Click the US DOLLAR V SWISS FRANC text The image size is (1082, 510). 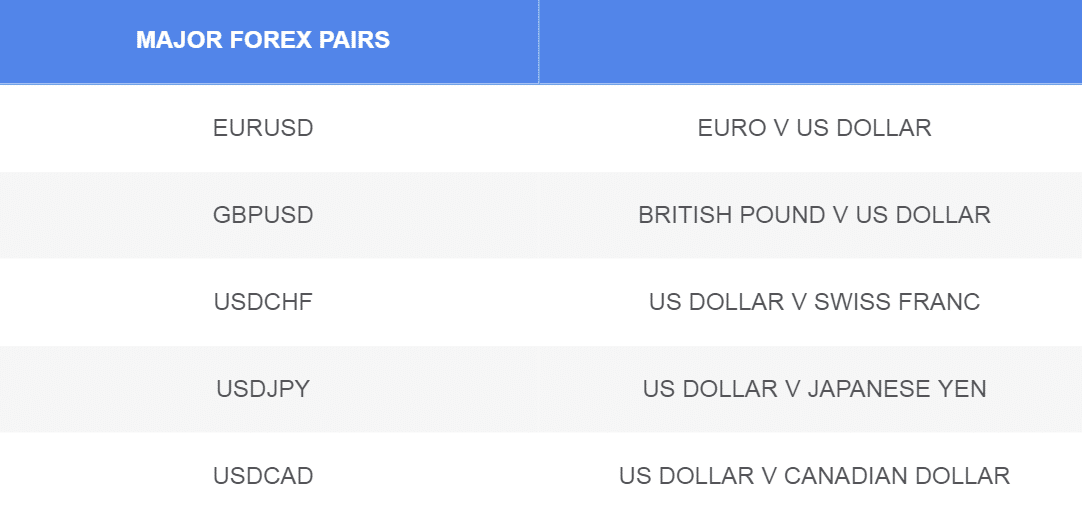pos(814,302)
